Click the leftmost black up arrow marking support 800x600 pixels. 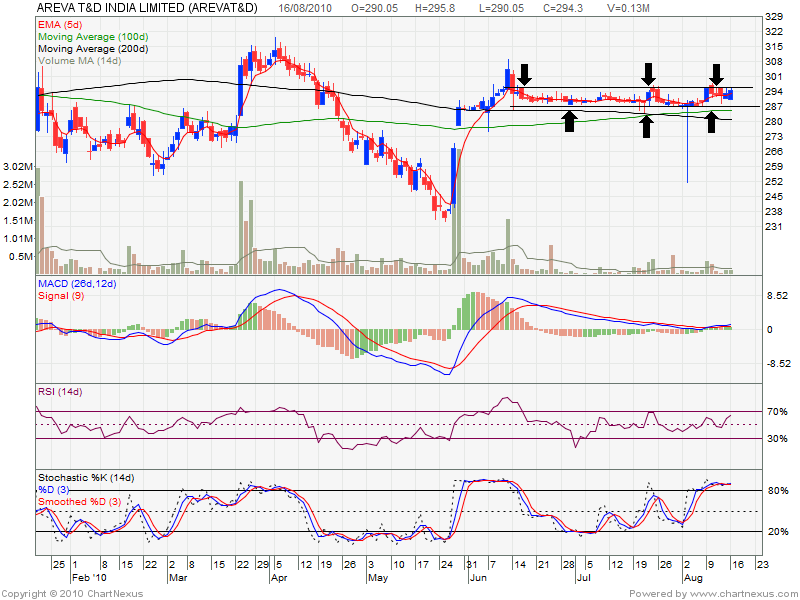point(569,121)
